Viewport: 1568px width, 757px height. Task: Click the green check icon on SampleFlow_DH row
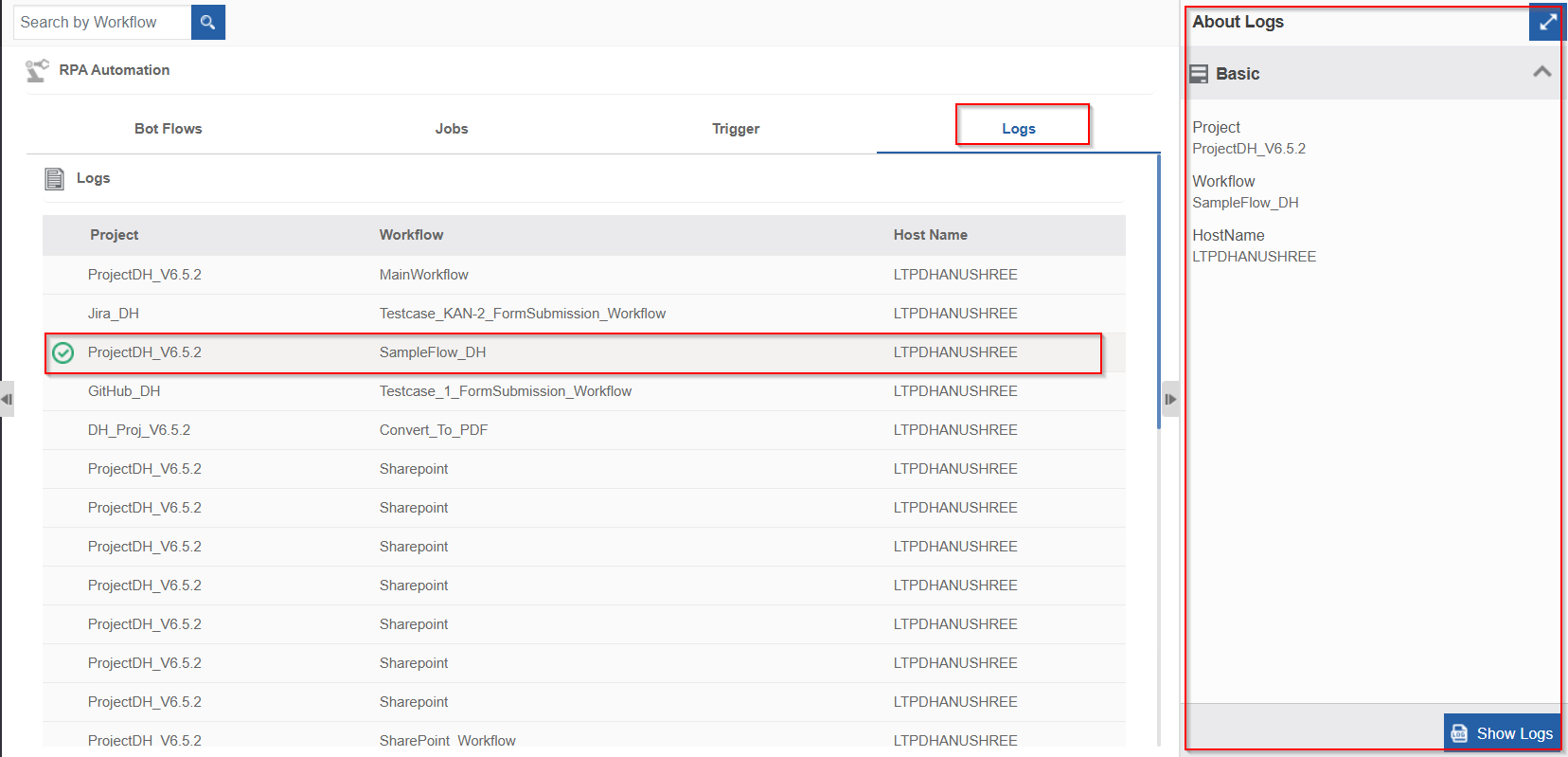[x=62, y=352]
